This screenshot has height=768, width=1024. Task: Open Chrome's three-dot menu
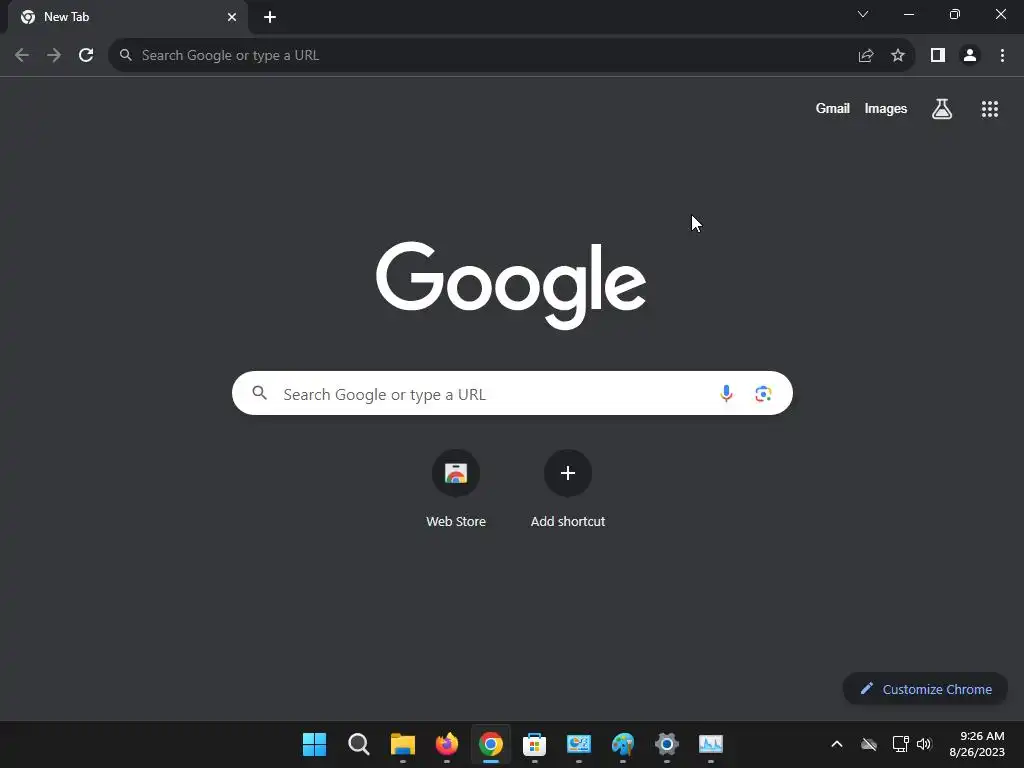1002,56
